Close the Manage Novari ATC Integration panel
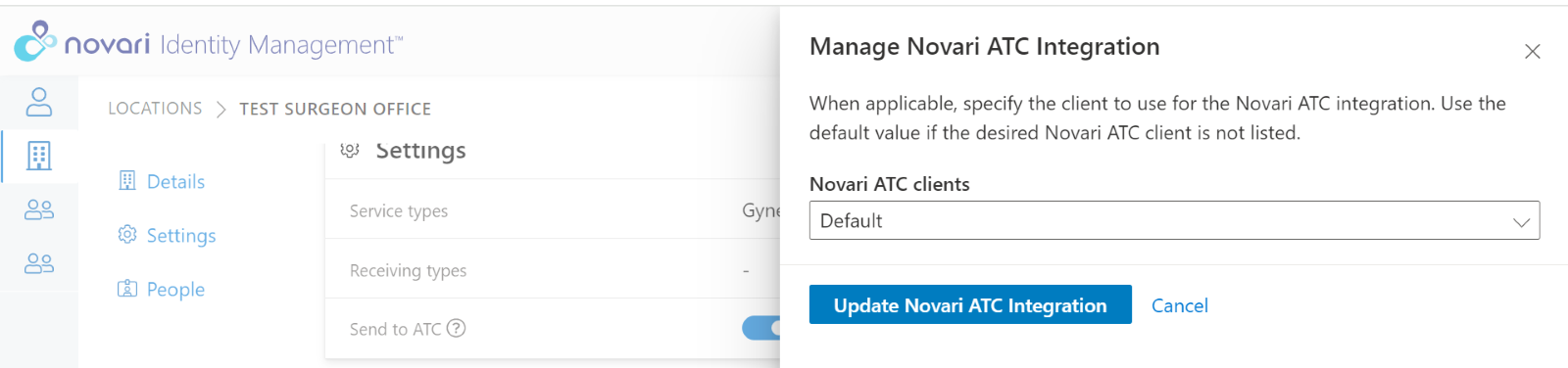Viewport: 1568px width, 368px height. [1533, 51]
